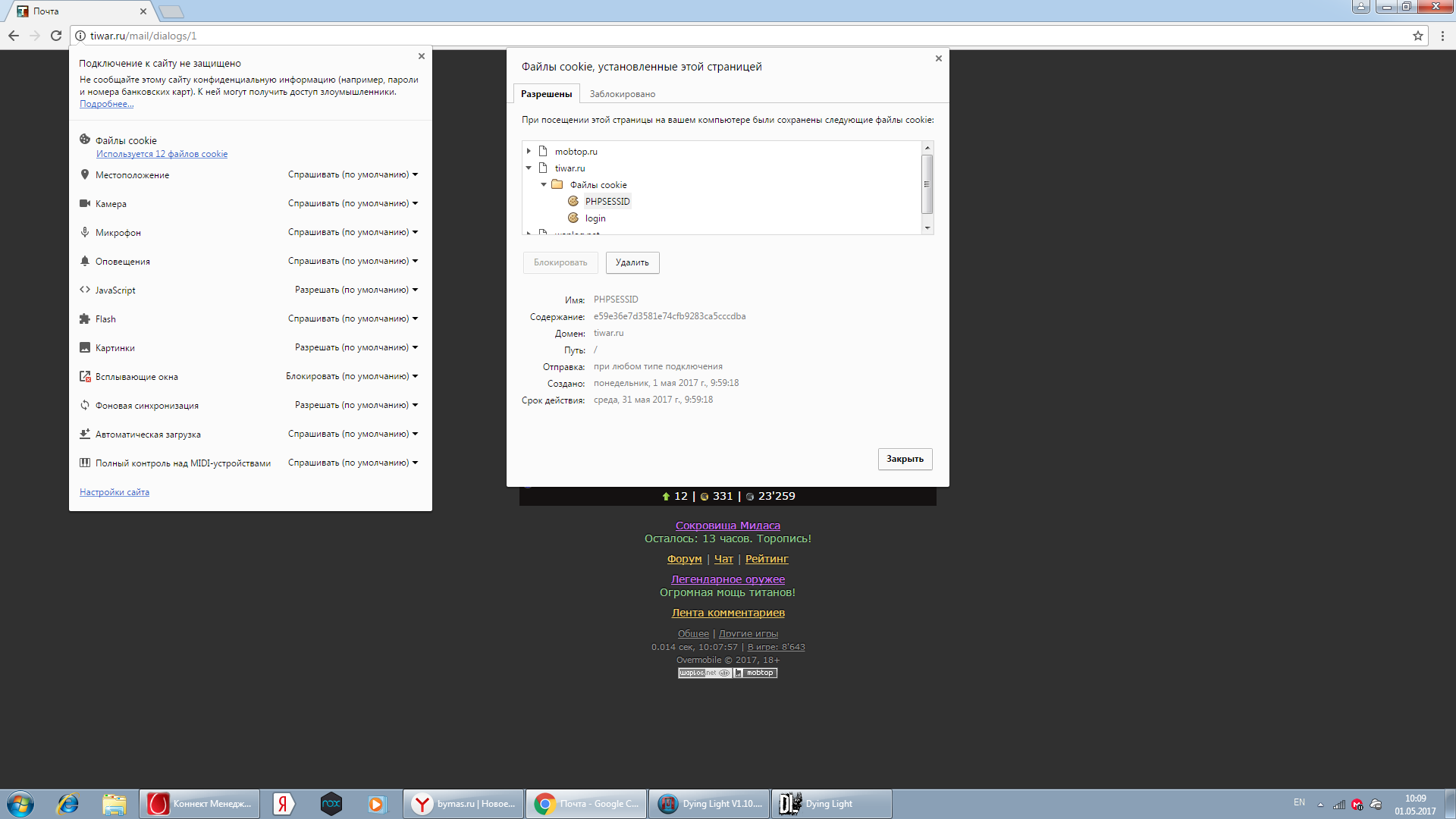1456x819 pixels.
Task: Open Internet Explorer taskbar icon
Action: tap(68, 804)
